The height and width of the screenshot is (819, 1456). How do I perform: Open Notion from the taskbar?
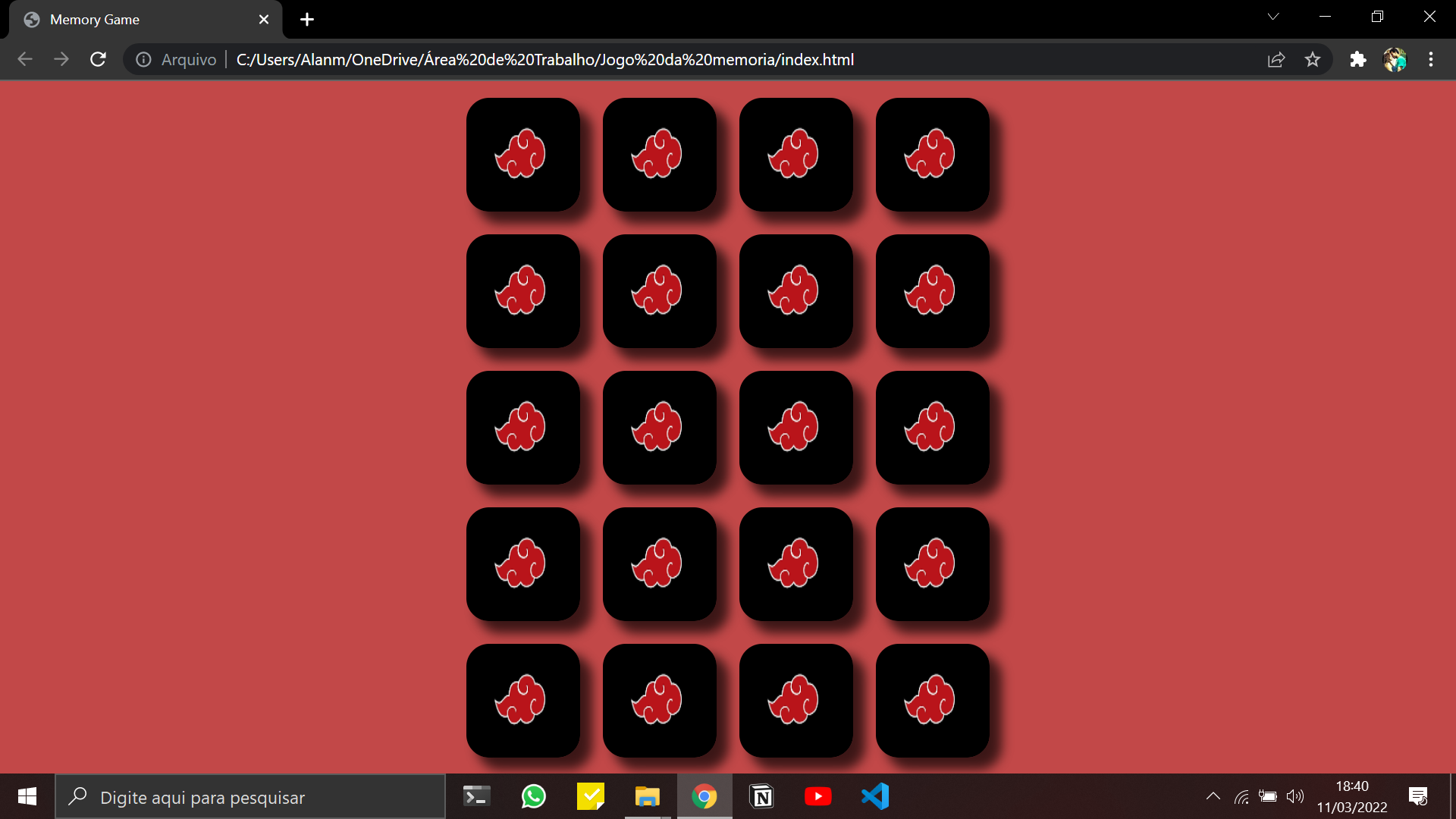click(761, 796)
